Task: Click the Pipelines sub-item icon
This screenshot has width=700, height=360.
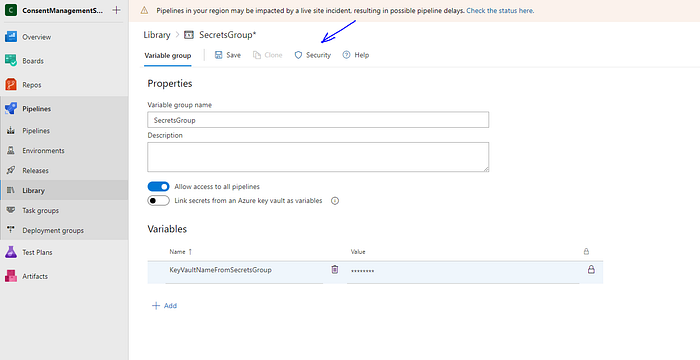Action: (11, 130)
